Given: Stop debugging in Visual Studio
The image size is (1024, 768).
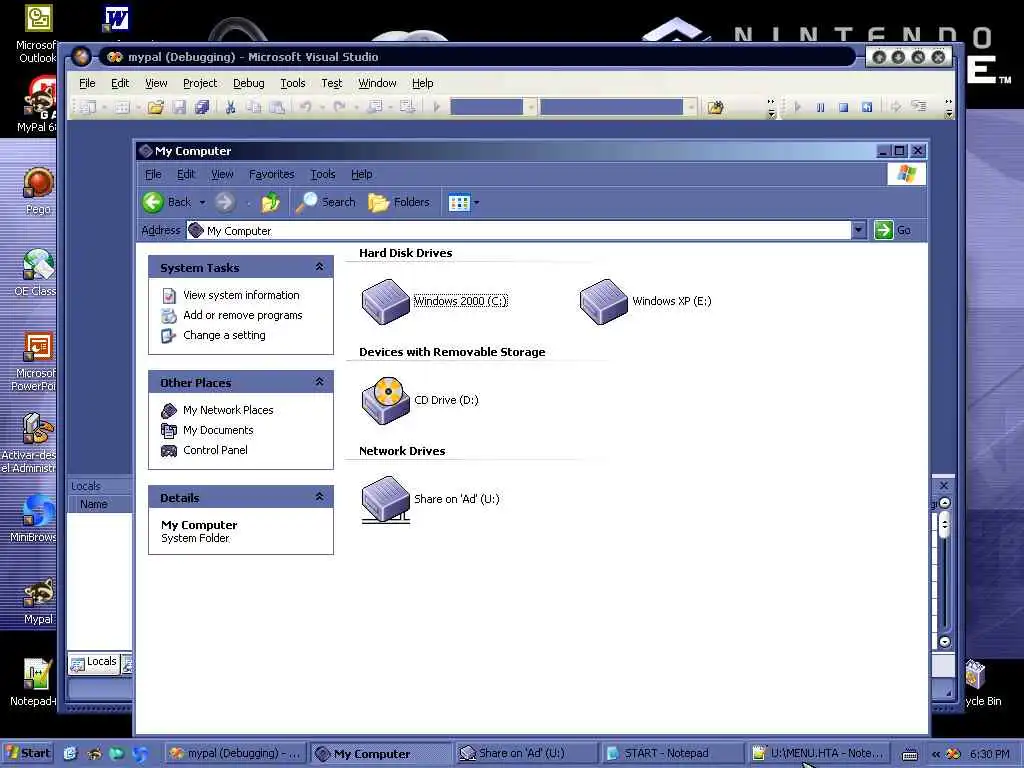Looking at the screenshot, I should point(843,107).
